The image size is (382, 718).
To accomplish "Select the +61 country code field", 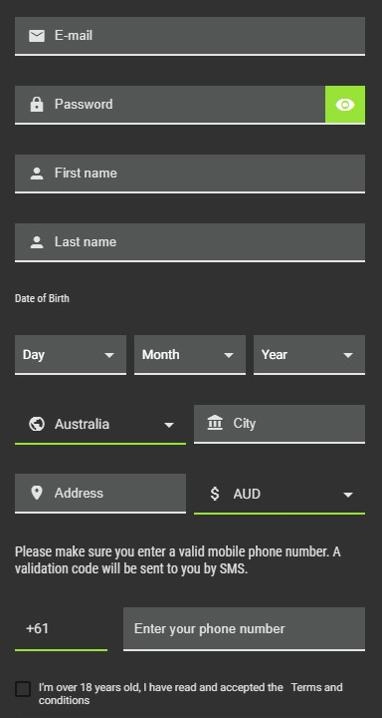I will [x=61, y=629].
